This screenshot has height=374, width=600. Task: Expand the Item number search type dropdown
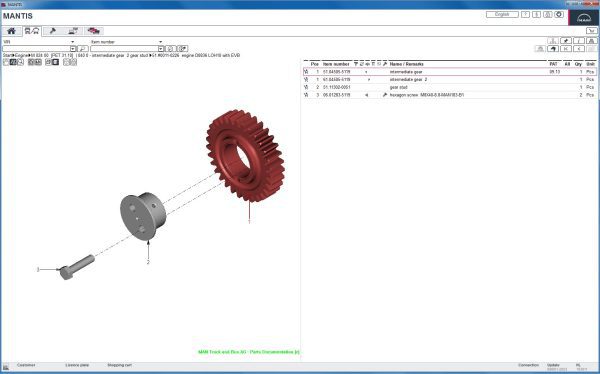tap(160, 42)
